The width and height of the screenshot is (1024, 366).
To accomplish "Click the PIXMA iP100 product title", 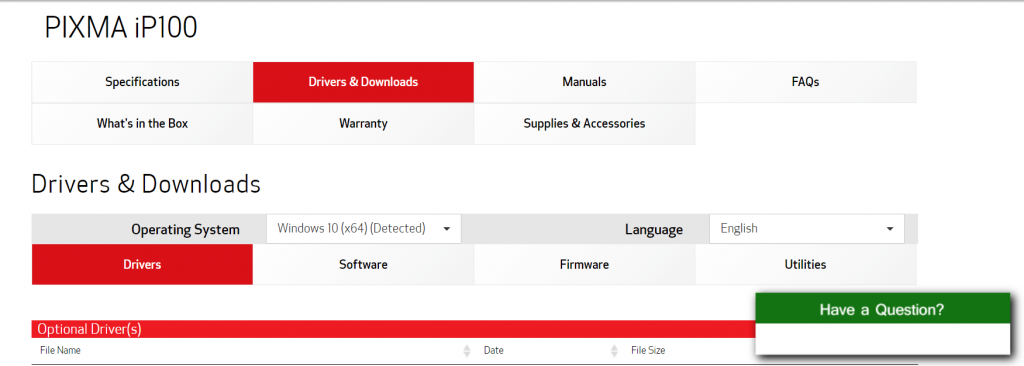I will click(121, 28).
